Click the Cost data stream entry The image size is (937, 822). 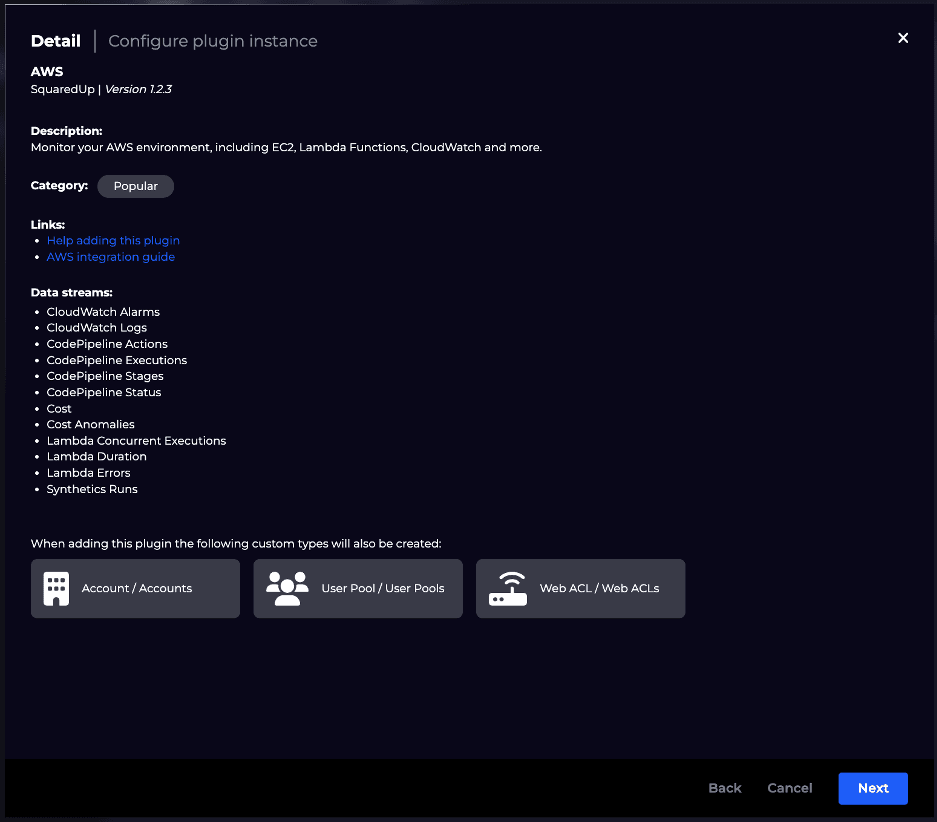click(59, 409)
